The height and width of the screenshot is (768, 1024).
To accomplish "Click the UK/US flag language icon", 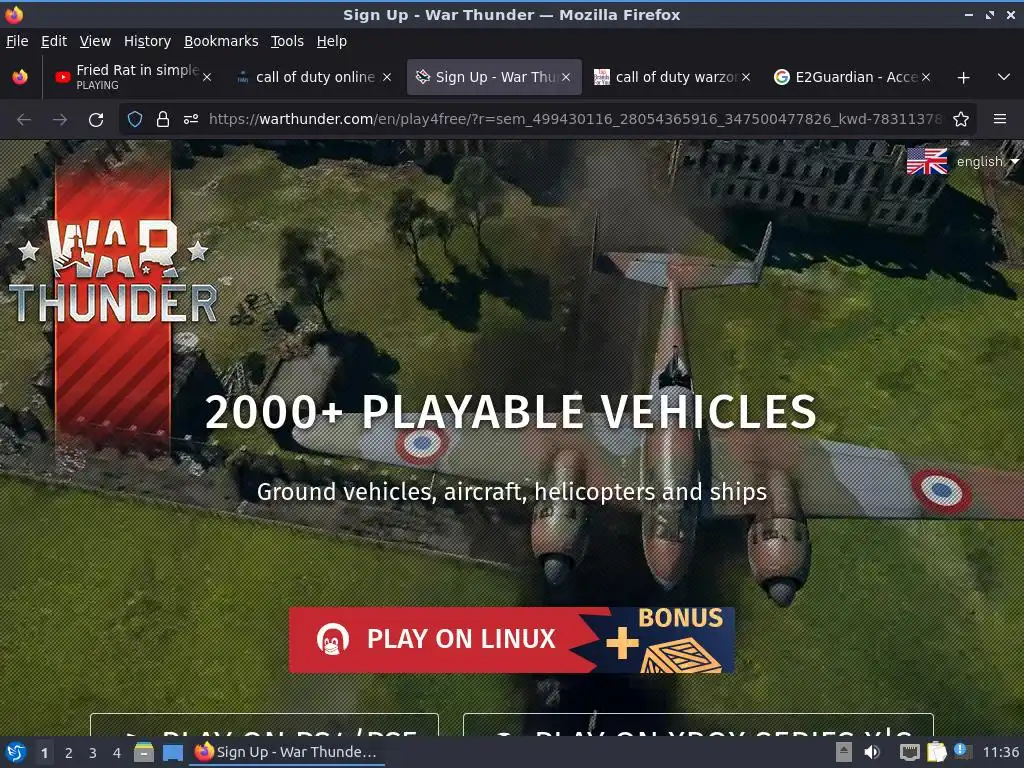I will pos(927,161).
